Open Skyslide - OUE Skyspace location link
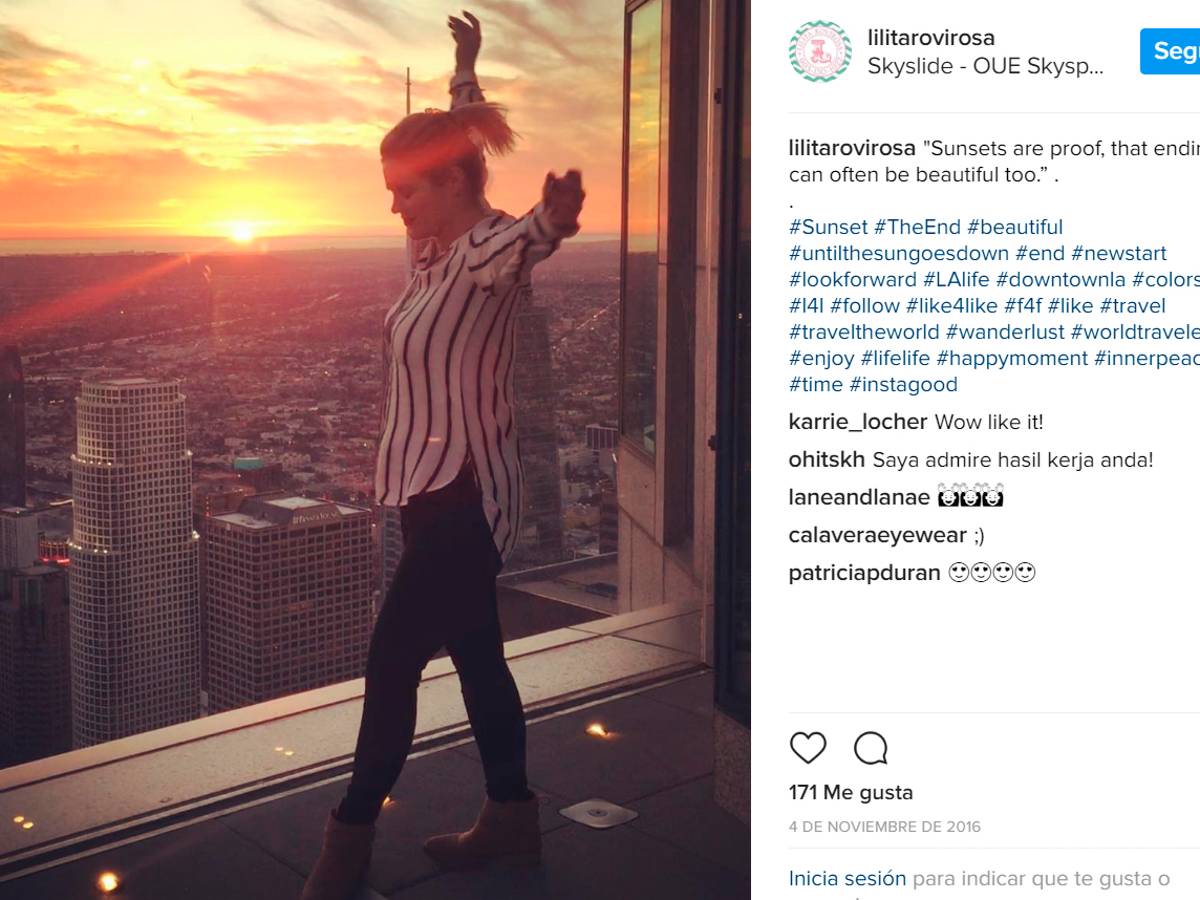 (986, 67)
